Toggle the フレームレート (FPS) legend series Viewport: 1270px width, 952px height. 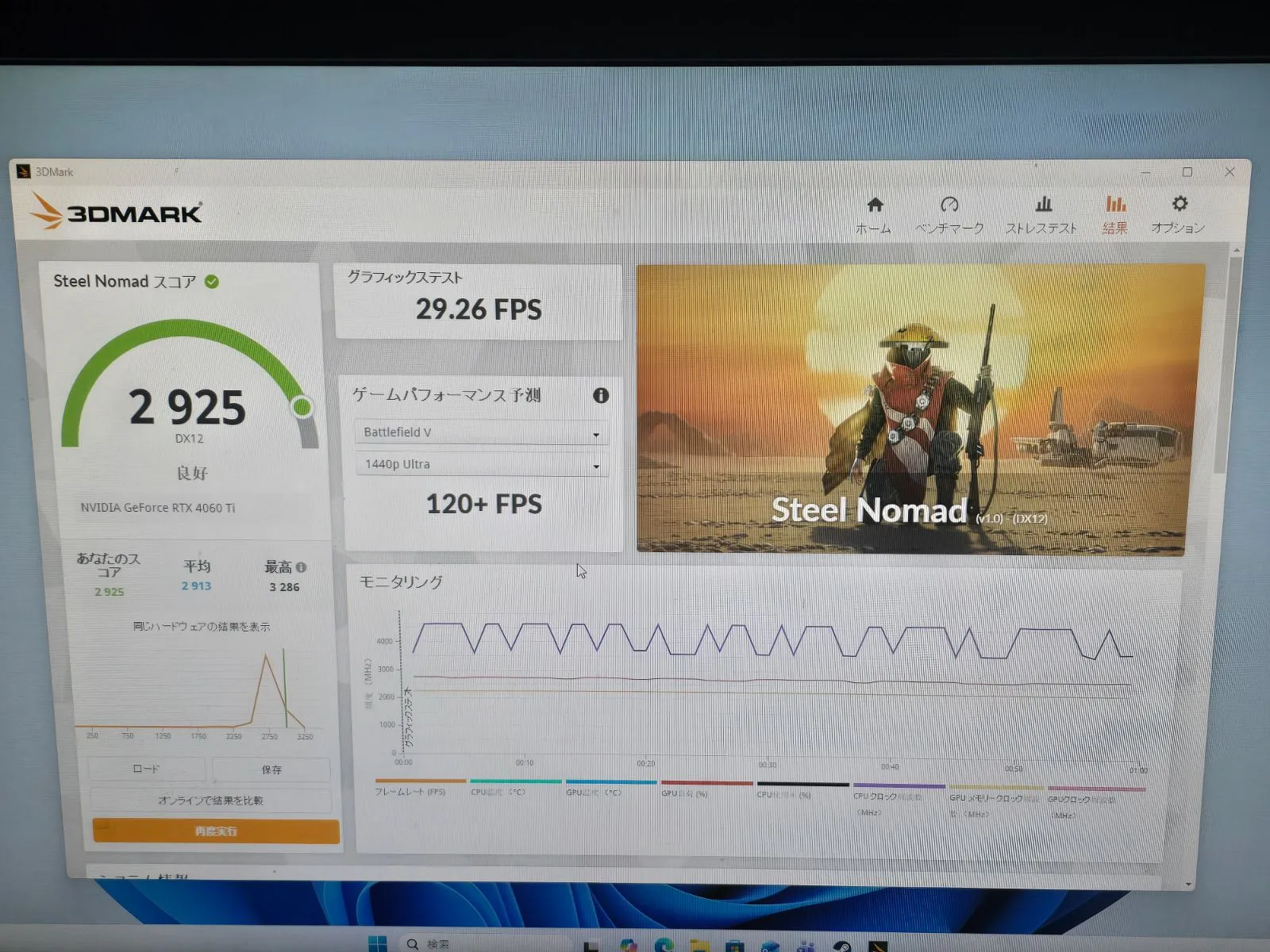(x=410, y=792)
